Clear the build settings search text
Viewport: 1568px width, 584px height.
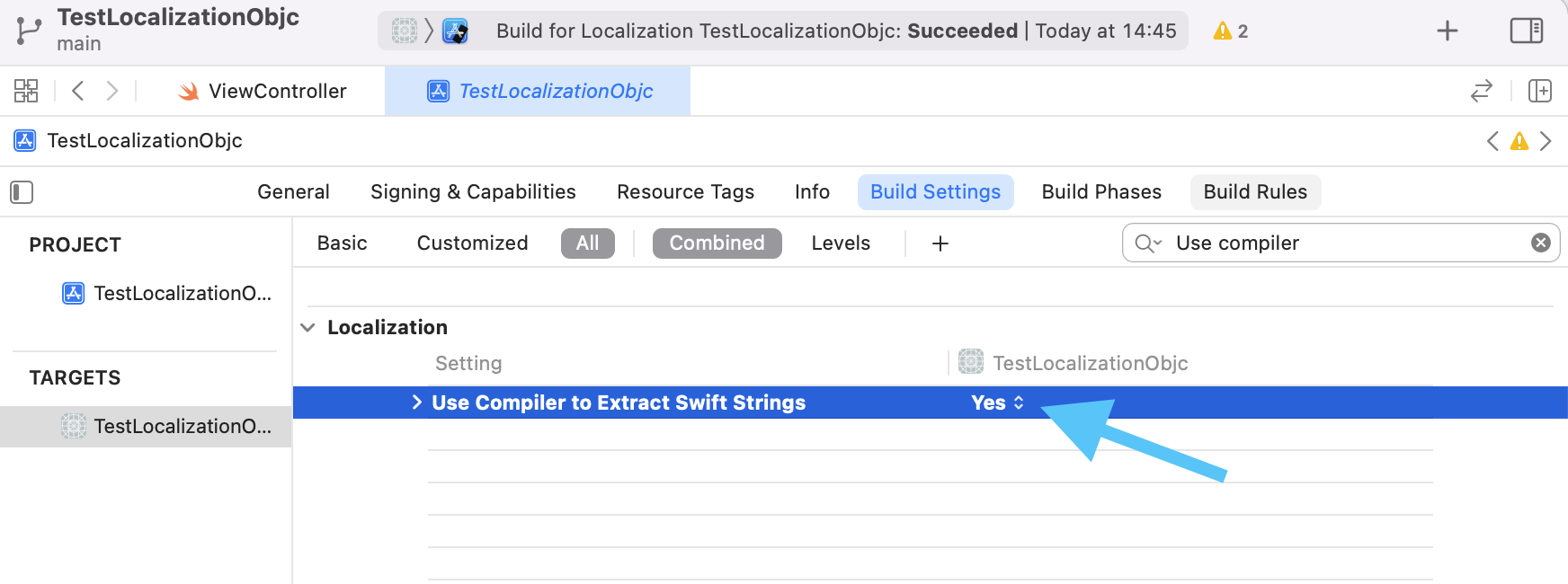click(x=1541, y=243)
